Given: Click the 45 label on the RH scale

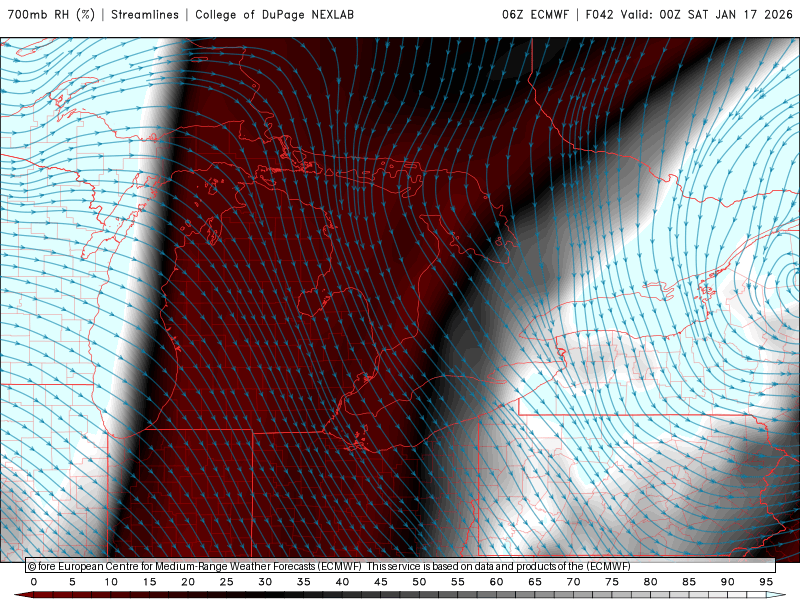Looking at the screenshot, I should (x=381, y=582).
